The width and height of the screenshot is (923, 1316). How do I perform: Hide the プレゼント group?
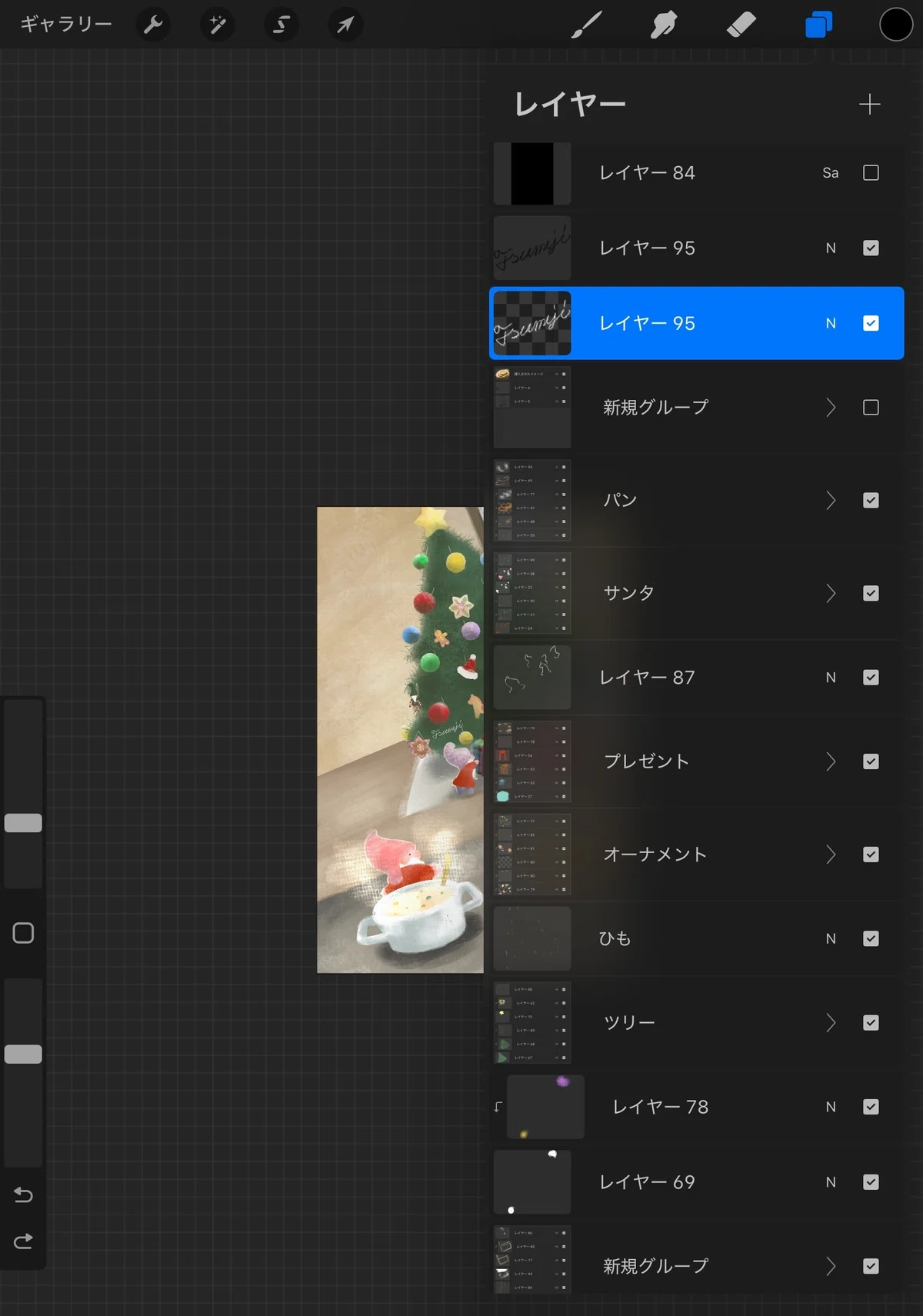click(871, 761)
